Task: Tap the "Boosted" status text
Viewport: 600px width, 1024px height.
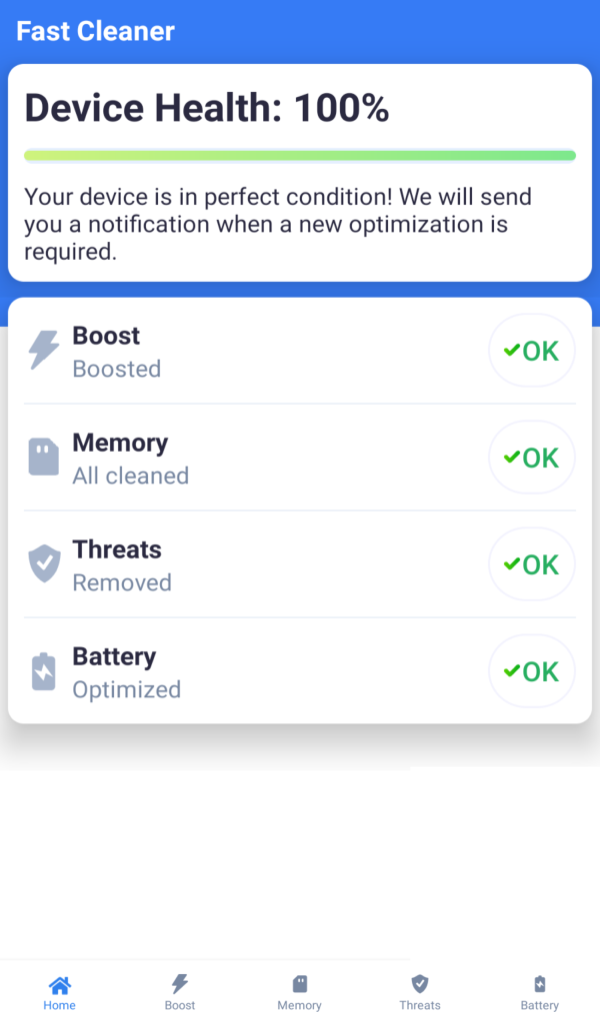Action: 117,369
